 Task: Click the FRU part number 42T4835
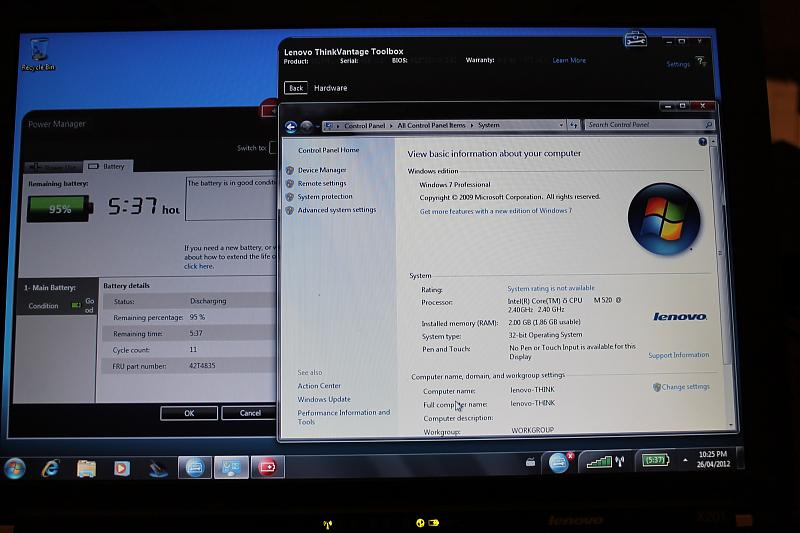tap(202, 366)
